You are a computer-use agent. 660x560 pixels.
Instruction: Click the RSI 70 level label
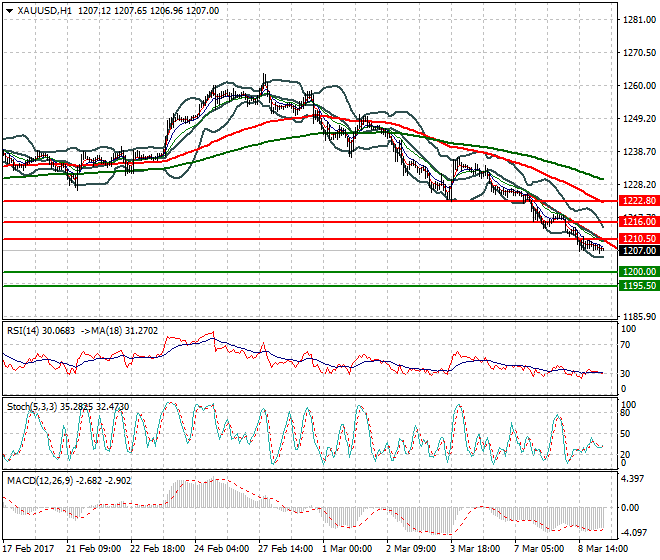coord(625,345)
